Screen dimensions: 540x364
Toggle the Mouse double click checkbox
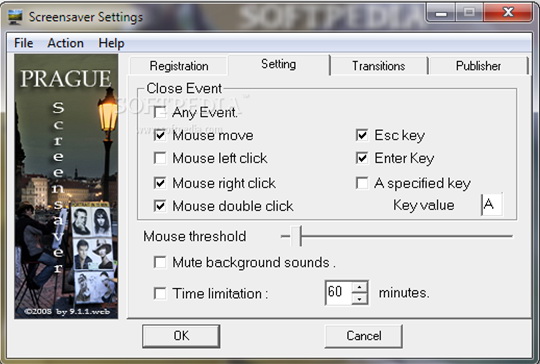(160, 206)
